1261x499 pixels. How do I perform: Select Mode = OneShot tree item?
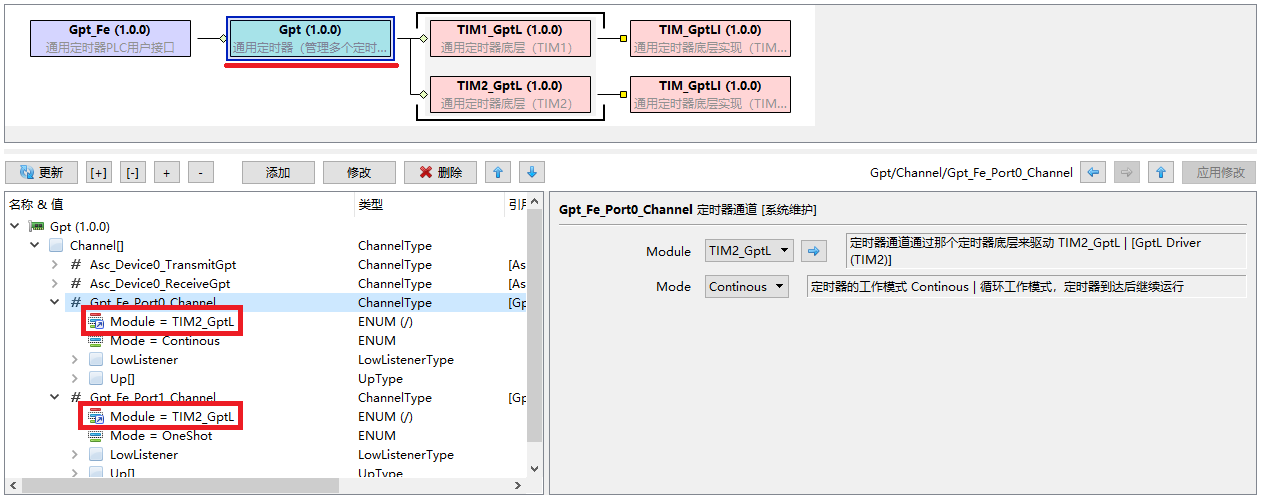click(x=160, y=436)
